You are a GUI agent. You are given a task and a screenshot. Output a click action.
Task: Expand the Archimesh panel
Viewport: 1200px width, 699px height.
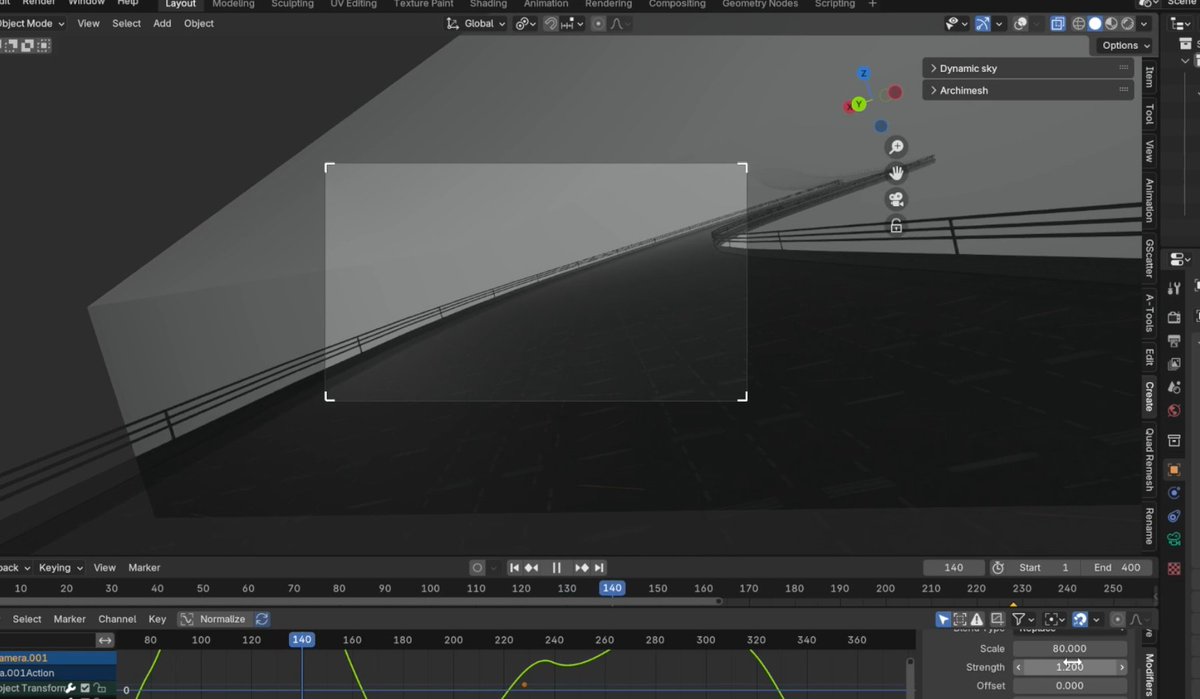[1027, 90]
